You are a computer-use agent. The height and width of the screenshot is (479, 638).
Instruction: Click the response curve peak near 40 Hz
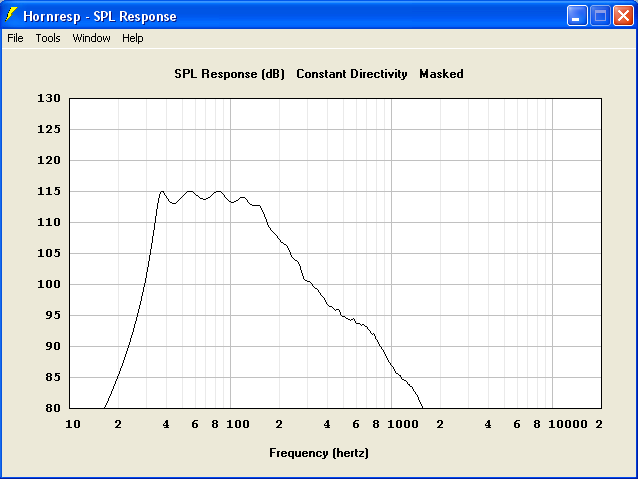click(162, 191)
